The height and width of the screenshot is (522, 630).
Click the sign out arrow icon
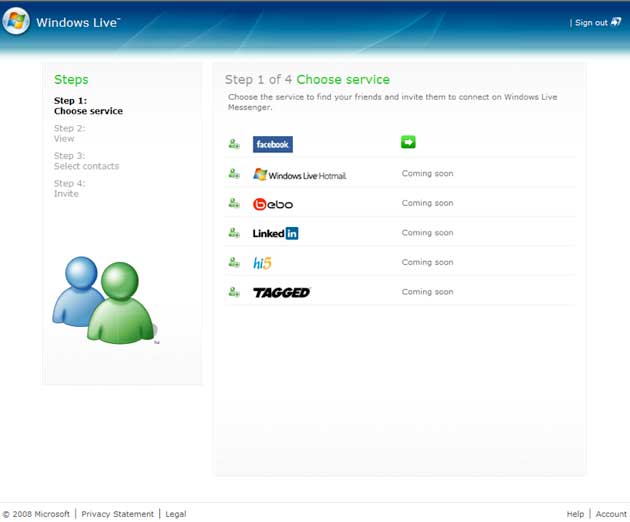(x=616, y=22)
